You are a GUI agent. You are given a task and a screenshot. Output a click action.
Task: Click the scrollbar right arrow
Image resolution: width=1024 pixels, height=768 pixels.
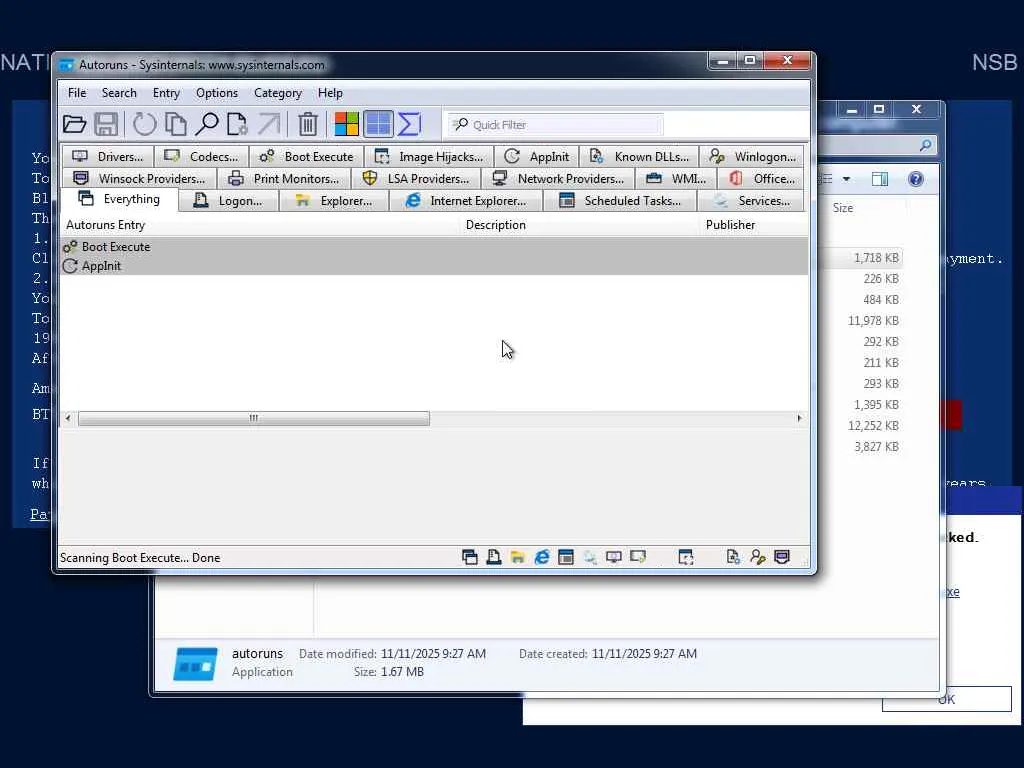point(799,418)
